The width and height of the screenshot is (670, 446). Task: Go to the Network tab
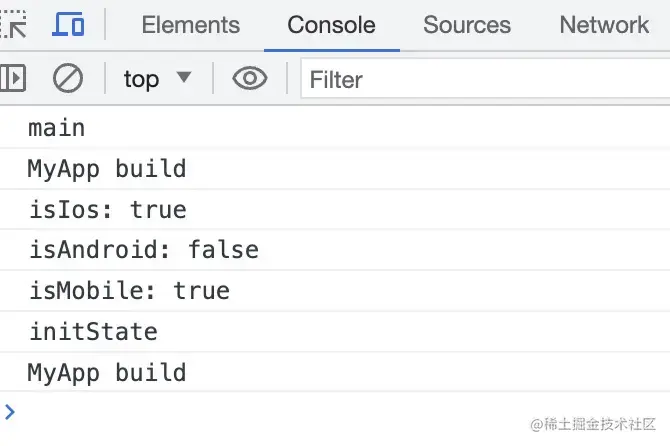604,25
